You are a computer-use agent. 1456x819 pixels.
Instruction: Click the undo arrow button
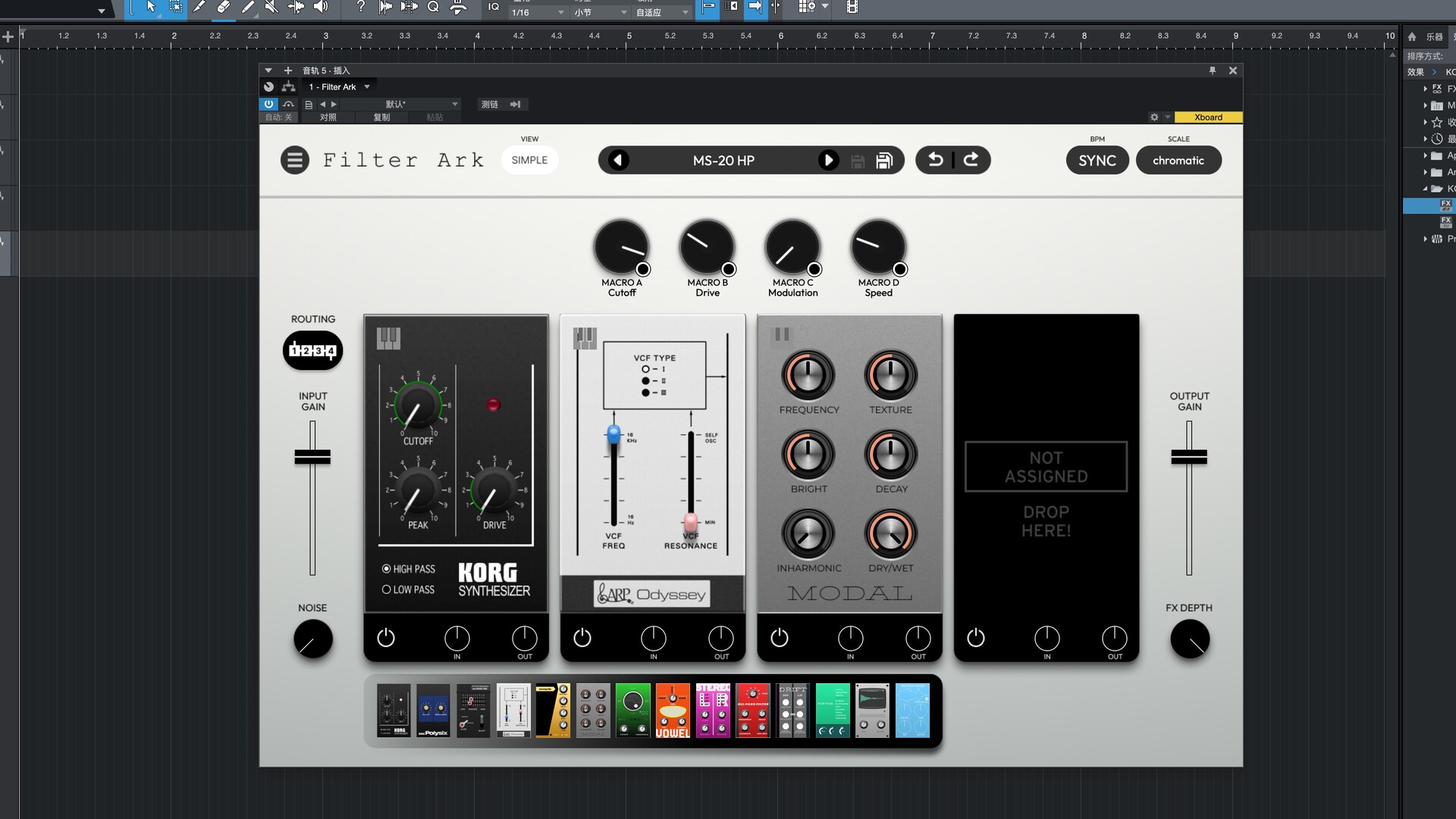936,160
